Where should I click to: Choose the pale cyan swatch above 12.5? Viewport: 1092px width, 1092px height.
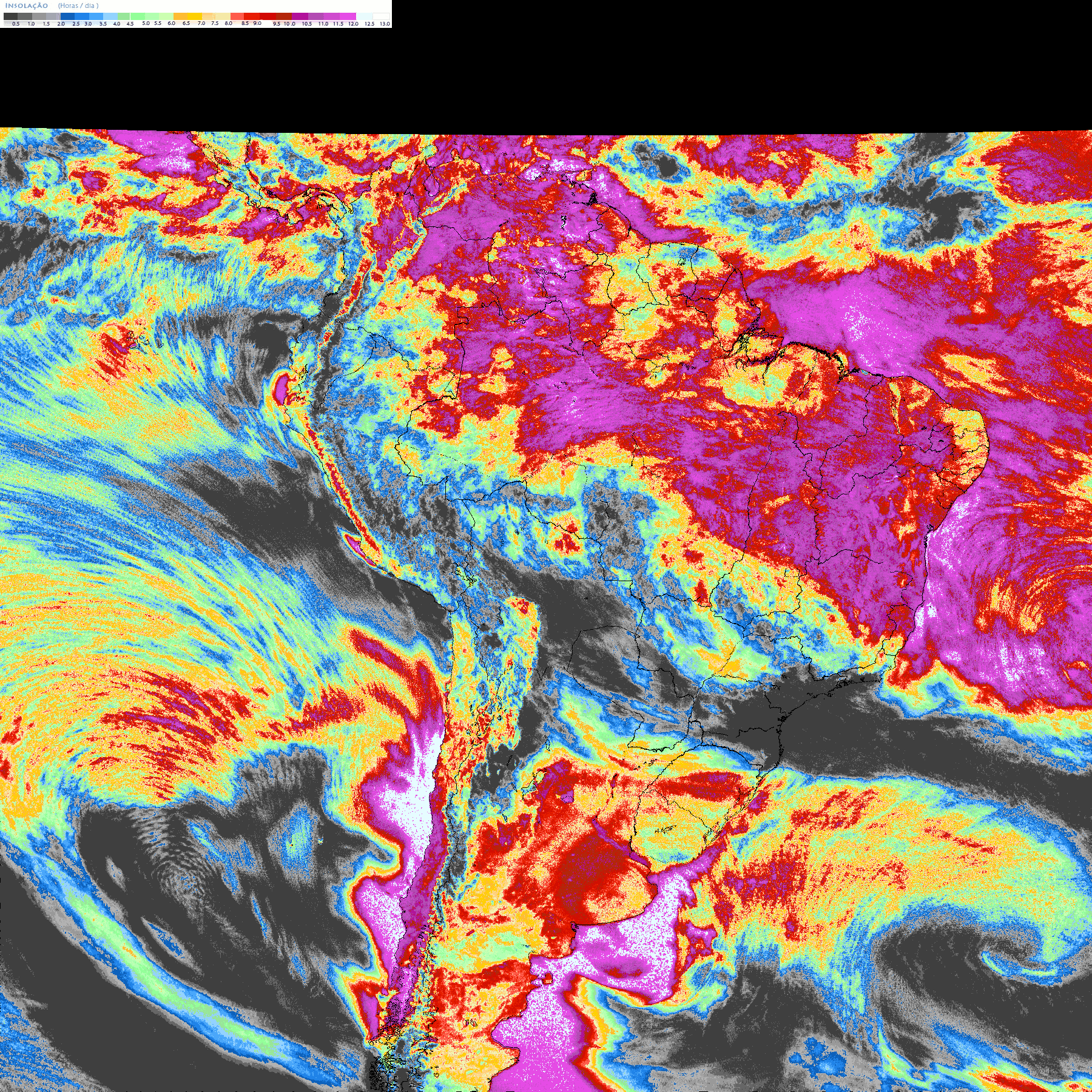[x=364, y=16]
